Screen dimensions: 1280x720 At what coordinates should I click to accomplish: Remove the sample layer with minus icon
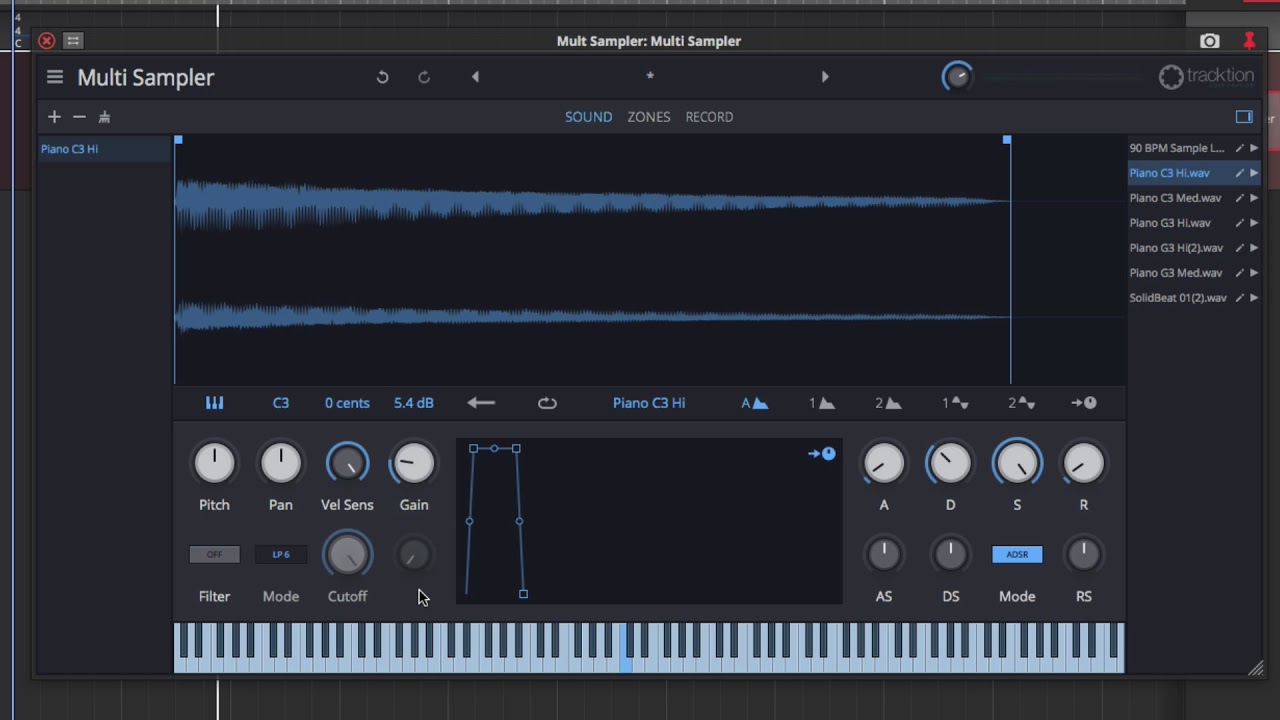point(79,117)
